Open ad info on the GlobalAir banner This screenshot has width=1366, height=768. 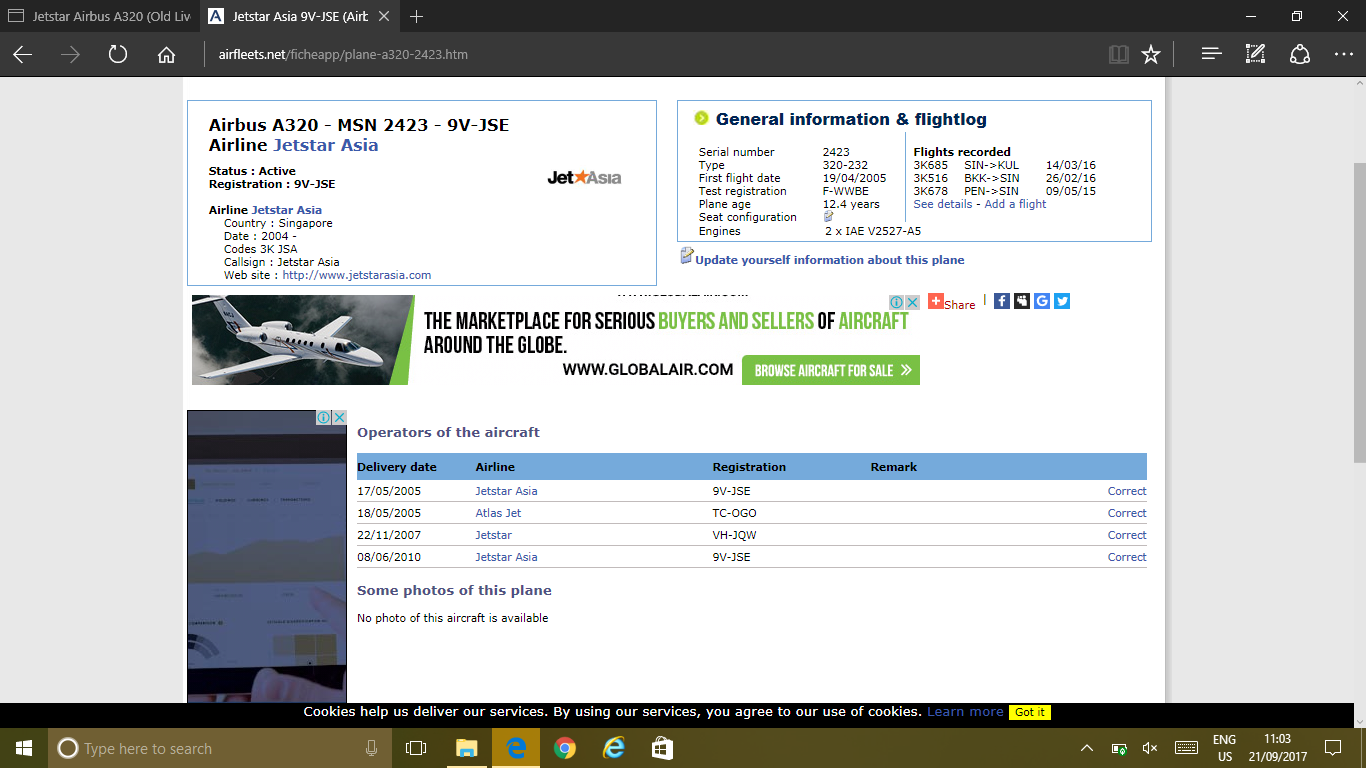point(897,302)
